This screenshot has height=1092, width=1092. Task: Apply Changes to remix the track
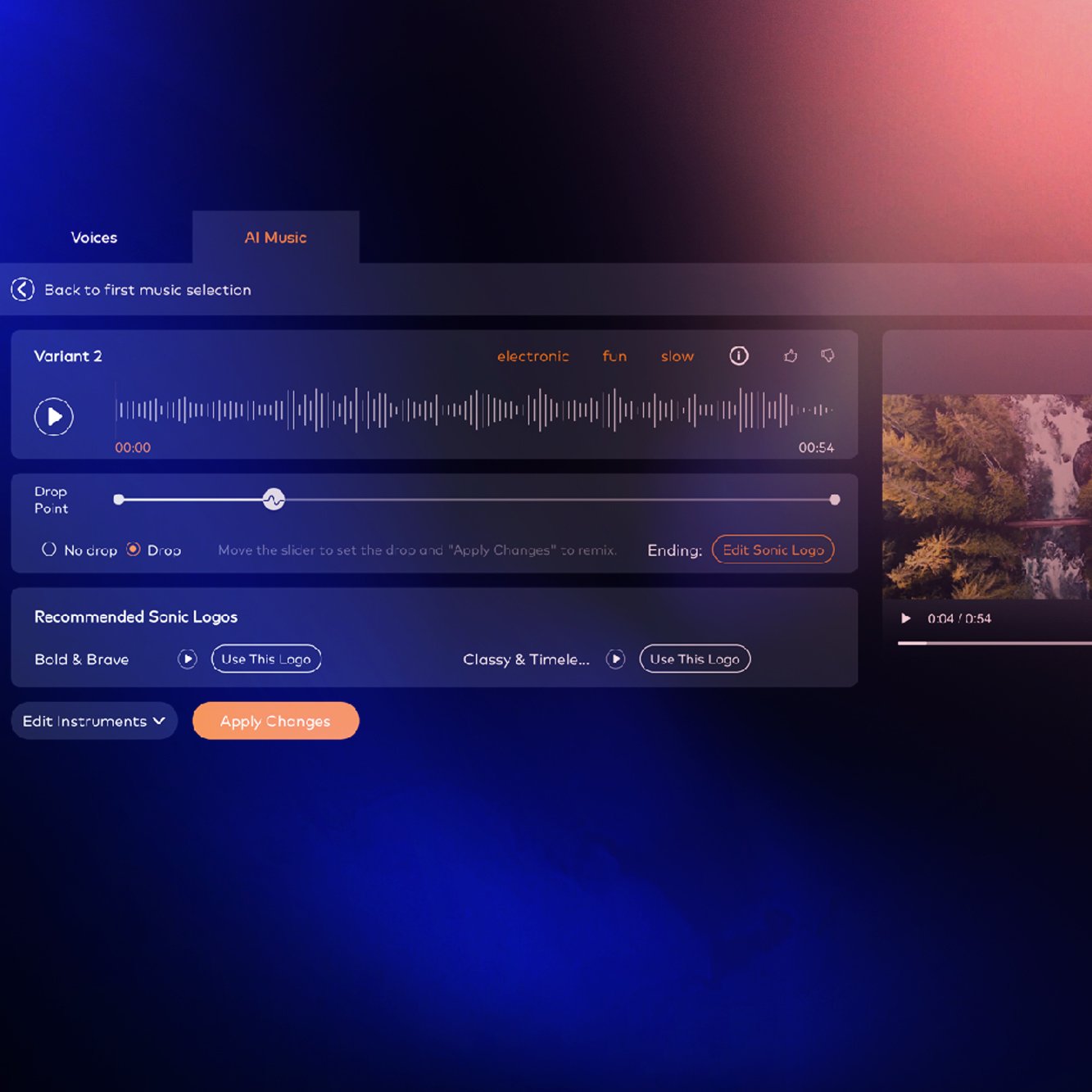click(275, 721)
